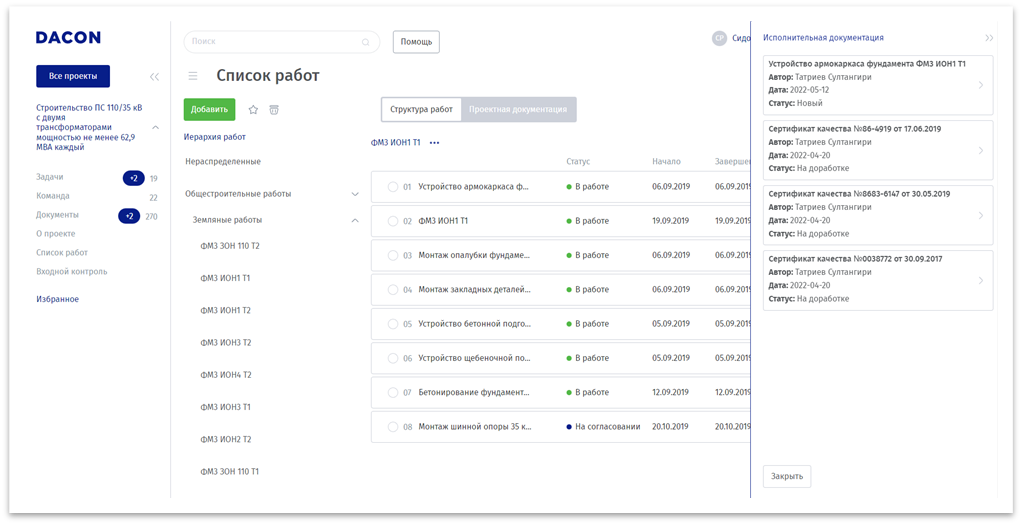
Task: Collapse the left sidebar with double chevron
Action: tap(154, 77)
